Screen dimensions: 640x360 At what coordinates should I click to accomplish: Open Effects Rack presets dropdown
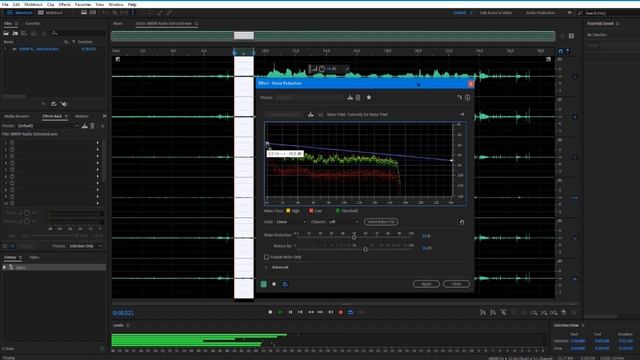(48, 126)
